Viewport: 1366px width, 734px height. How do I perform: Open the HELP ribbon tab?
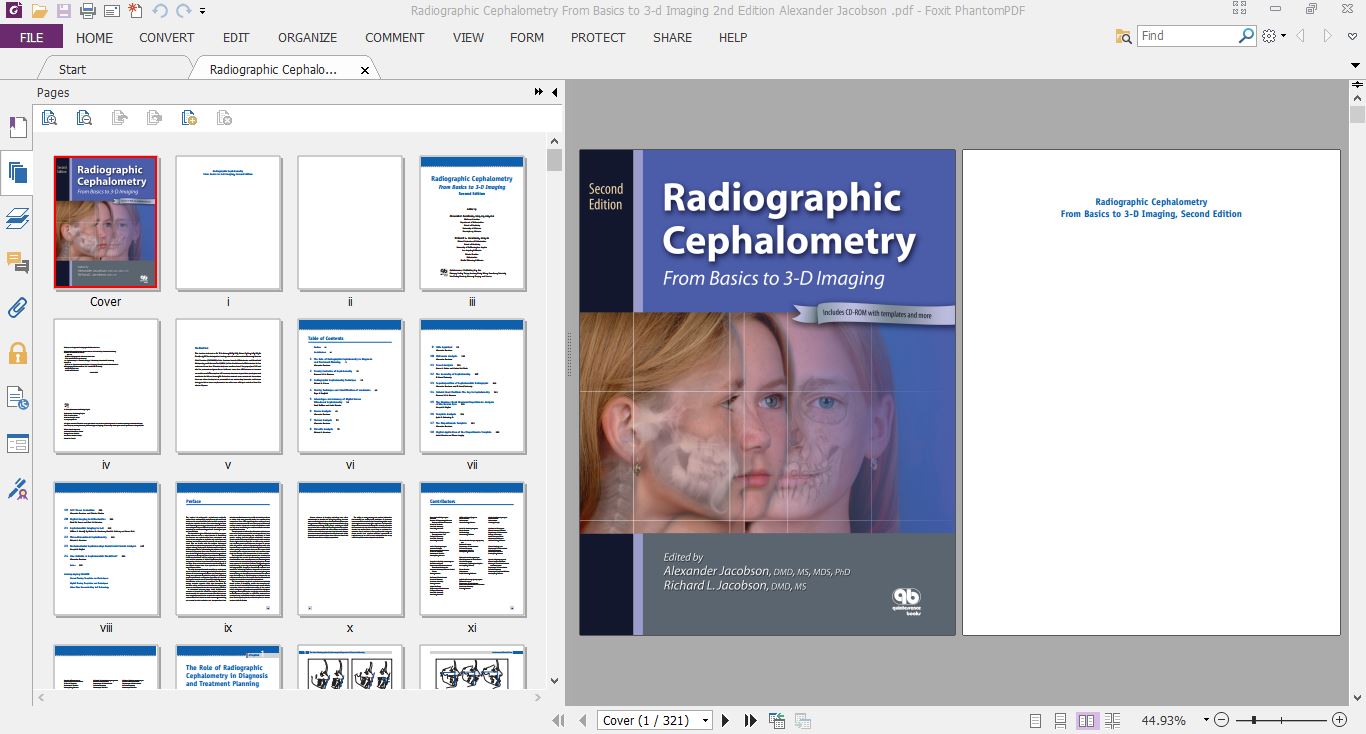pyautogui.click(x=733, y=37)
